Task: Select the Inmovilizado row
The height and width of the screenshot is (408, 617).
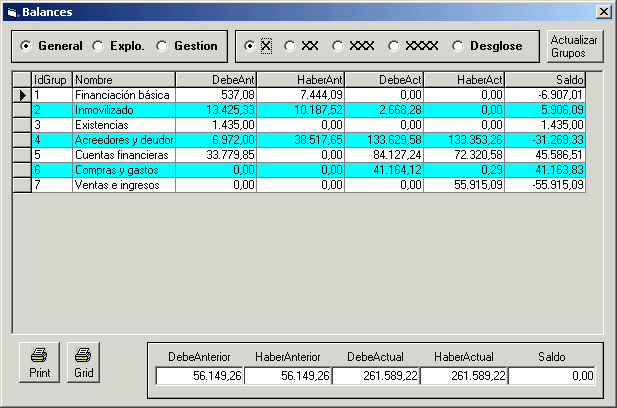Action: click(x=123, y=110)
